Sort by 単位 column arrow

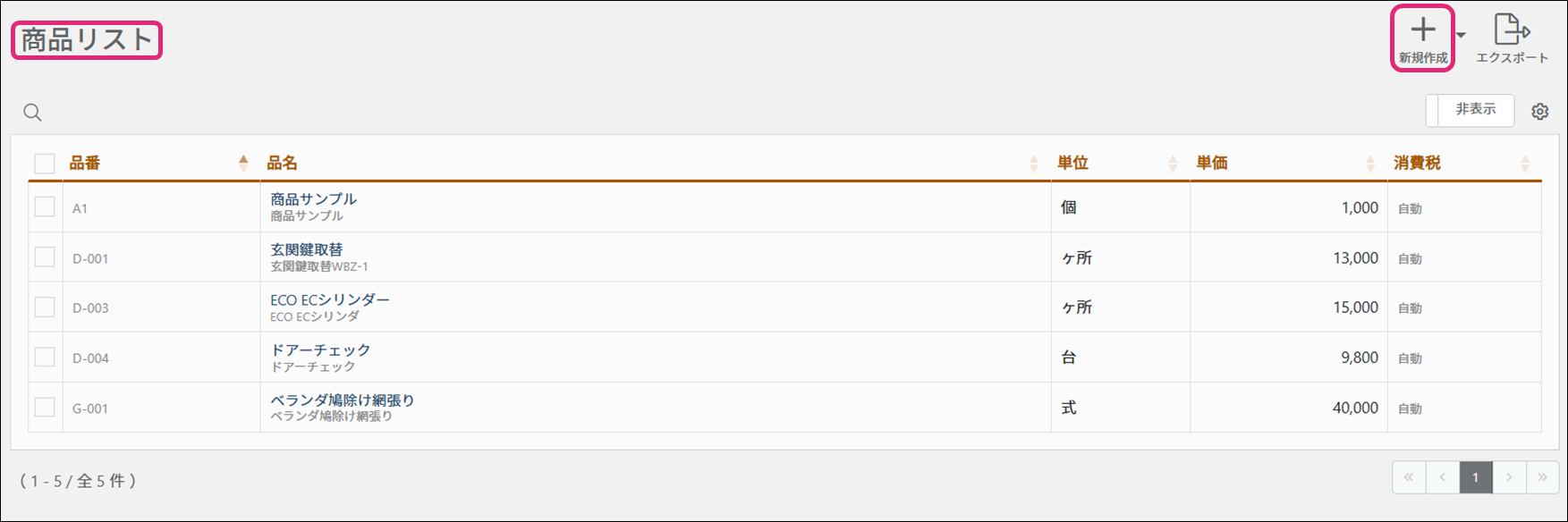pos(1173,164)
